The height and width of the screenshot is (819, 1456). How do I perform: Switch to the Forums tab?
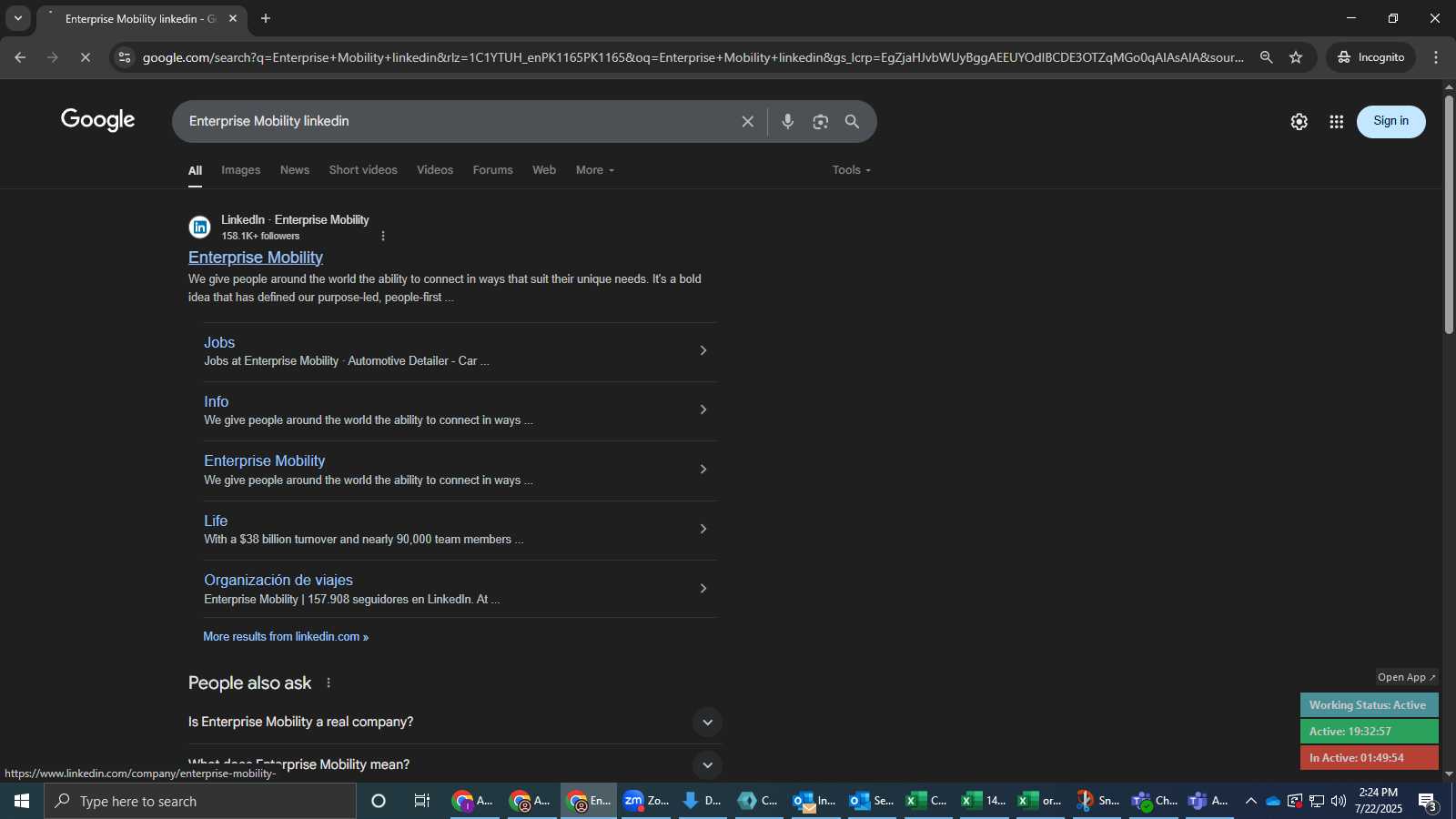492,170
